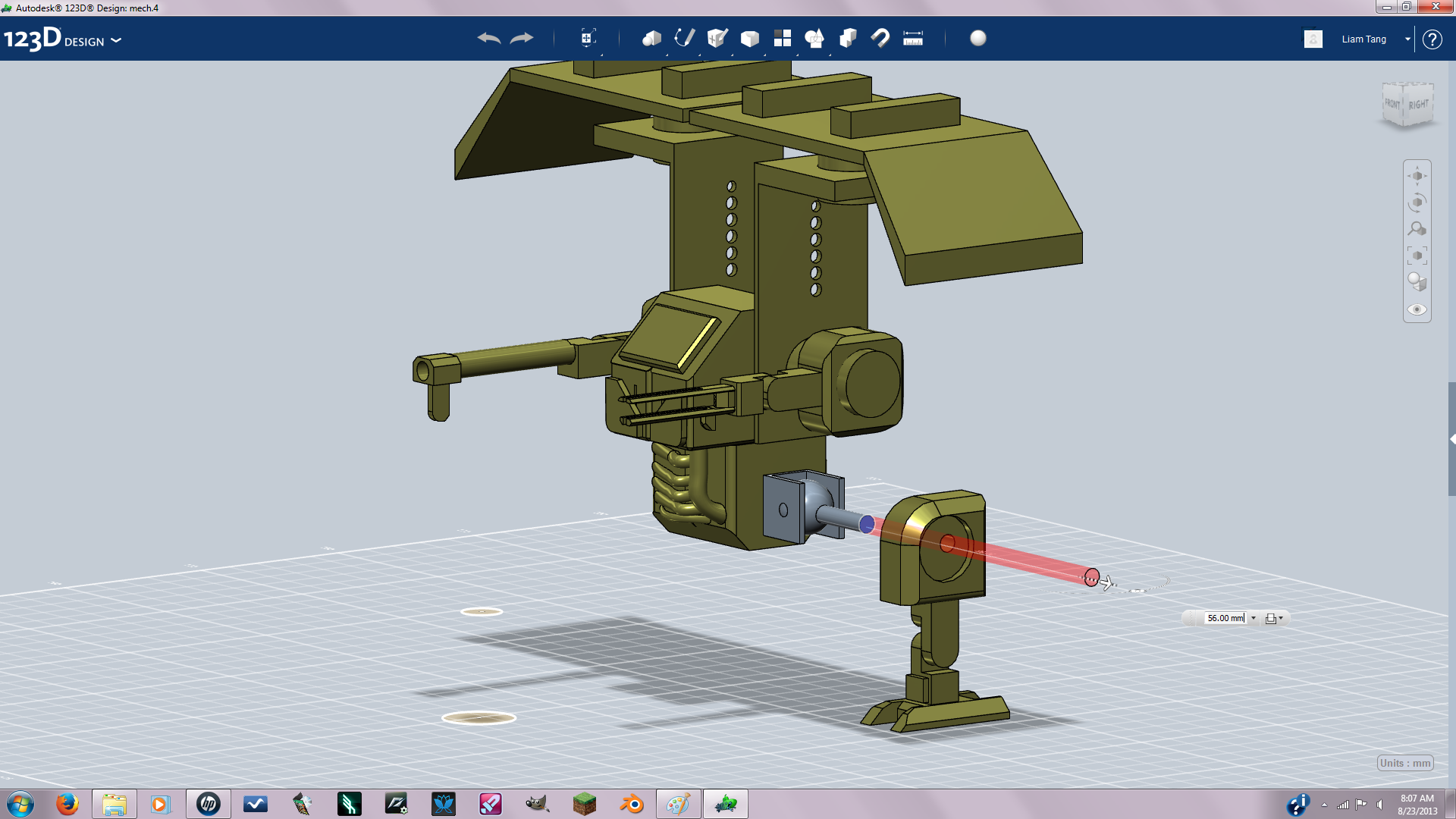Open the Grouping tool
The image size is (1456, 819).
pyautogui.click(x=814, y=38)
